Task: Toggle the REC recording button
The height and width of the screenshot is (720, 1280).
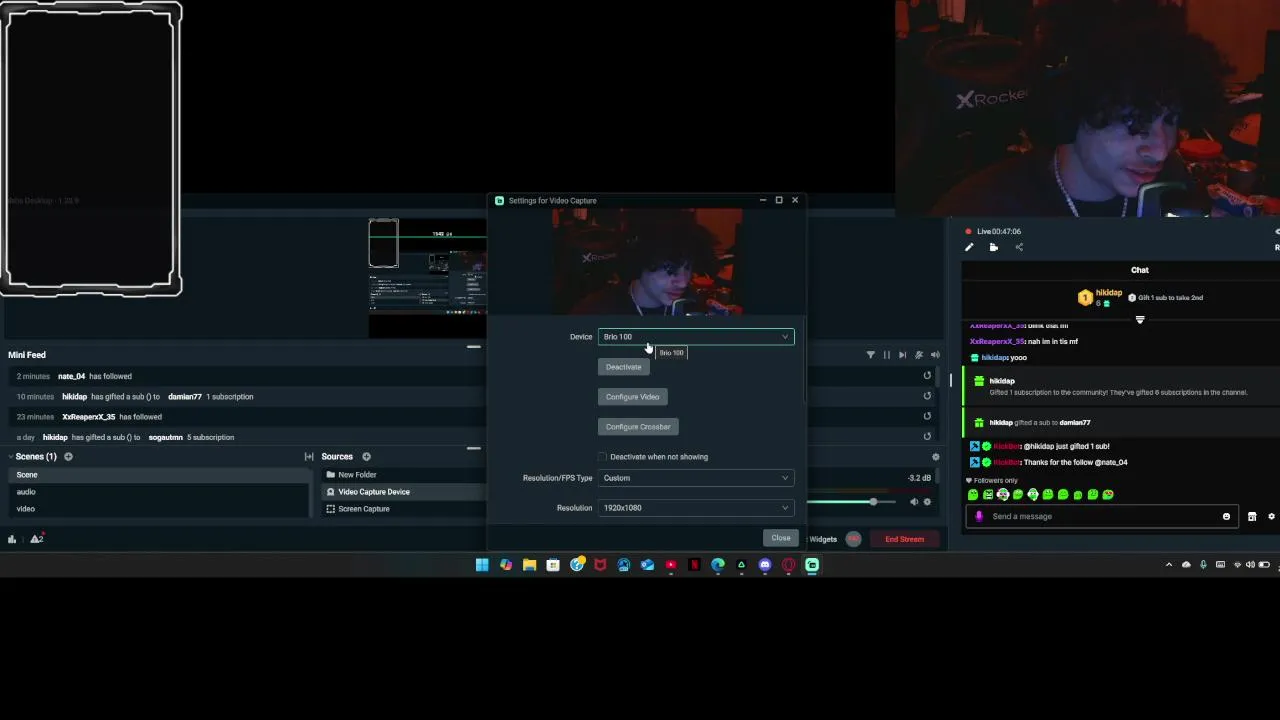Action: tap(853, 539)
